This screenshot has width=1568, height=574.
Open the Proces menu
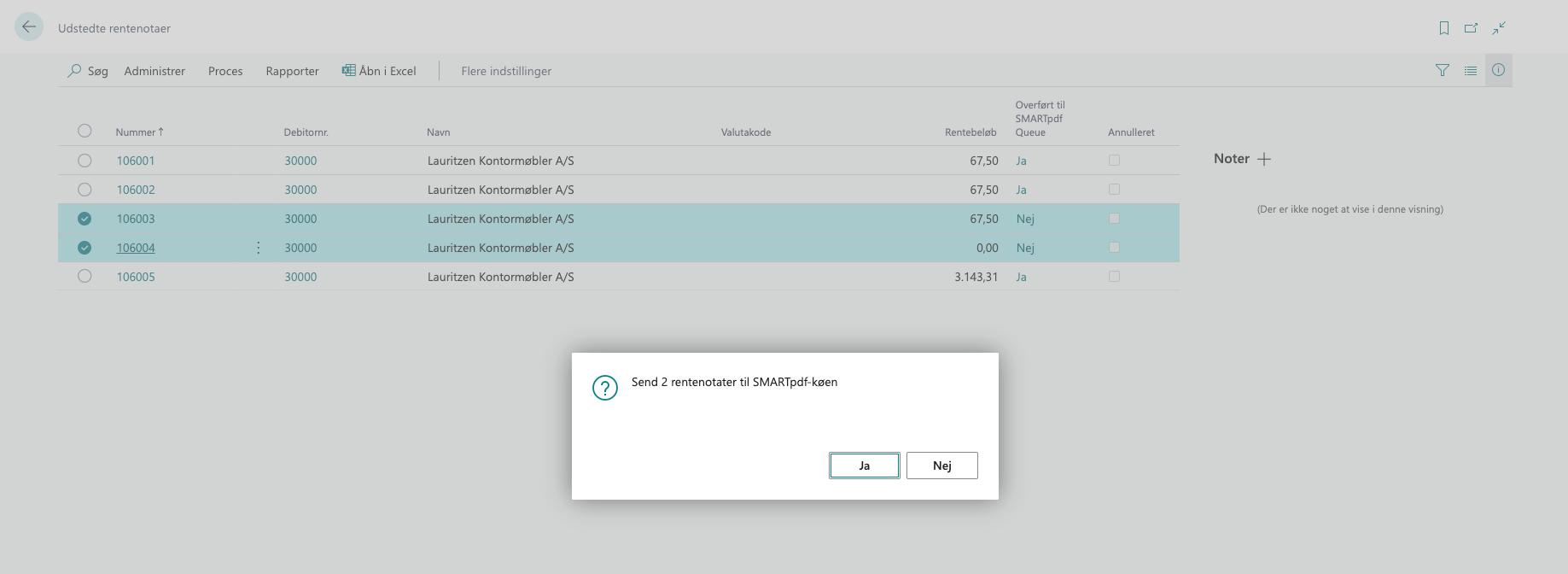coord(225,71)
